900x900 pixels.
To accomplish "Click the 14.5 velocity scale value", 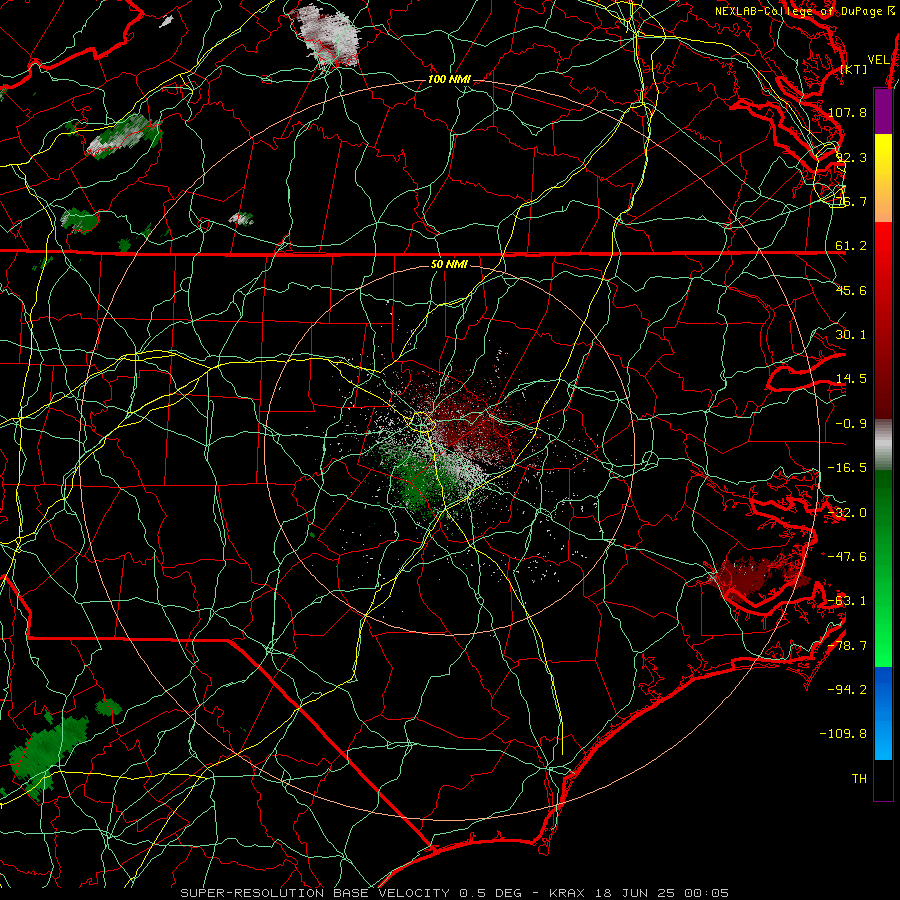I will 851,379.
